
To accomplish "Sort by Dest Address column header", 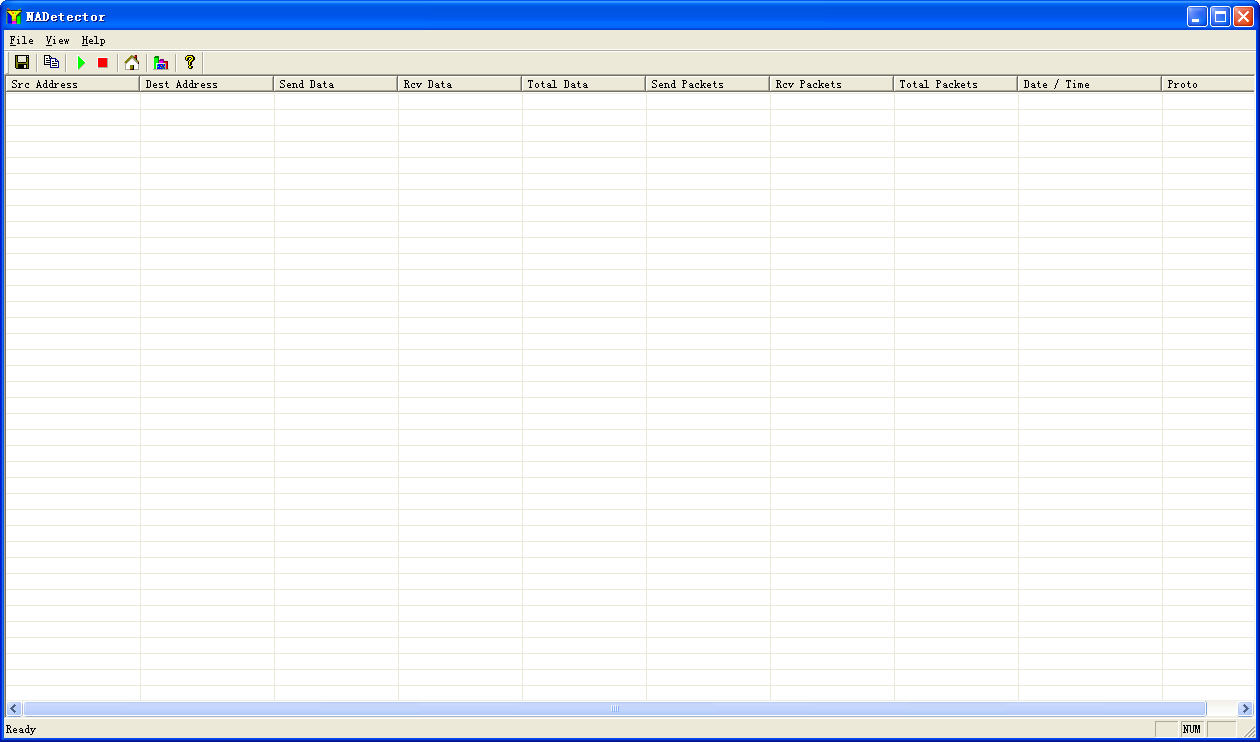I will 206,84.
